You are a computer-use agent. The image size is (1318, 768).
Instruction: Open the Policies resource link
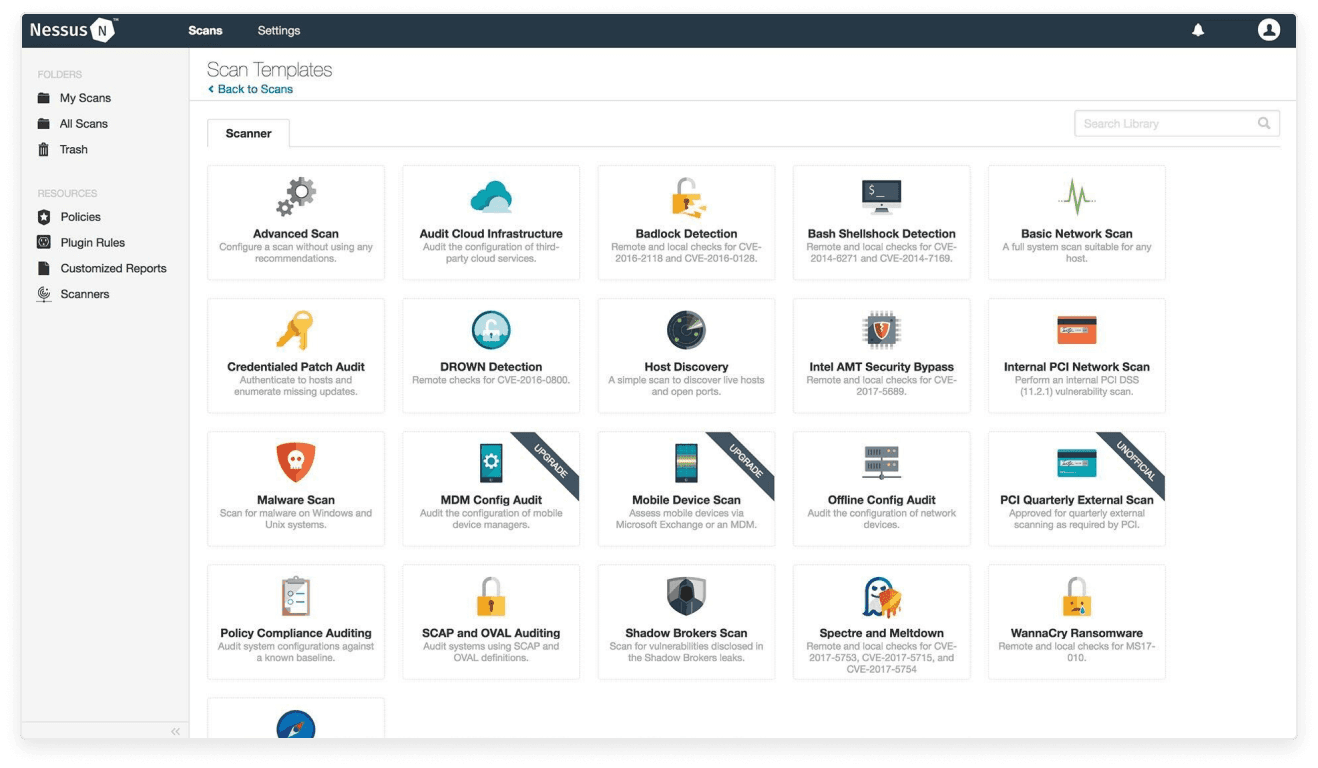click(80, 217)
